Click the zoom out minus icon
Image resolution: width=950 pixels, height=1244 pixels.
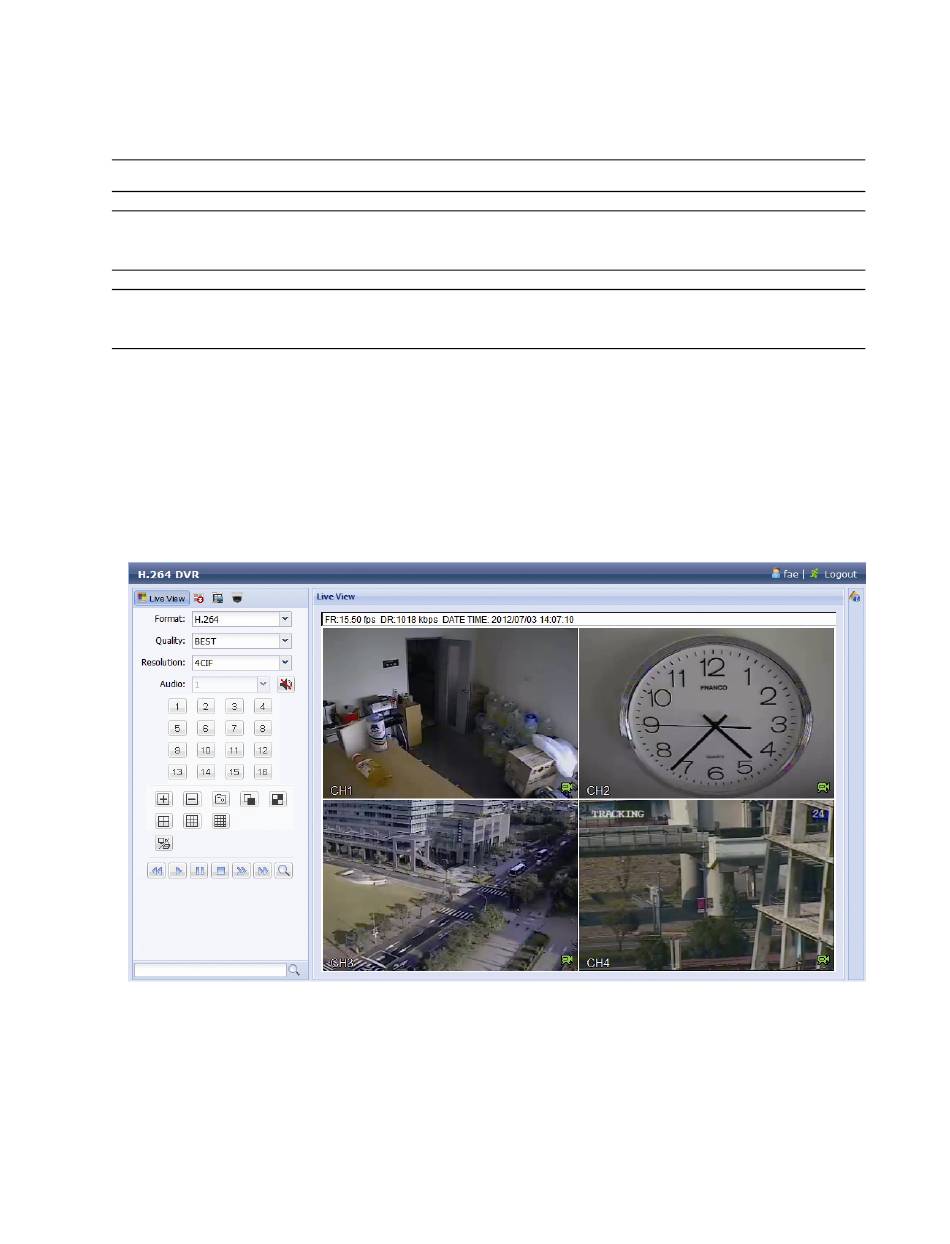click(x=192, y=799)
